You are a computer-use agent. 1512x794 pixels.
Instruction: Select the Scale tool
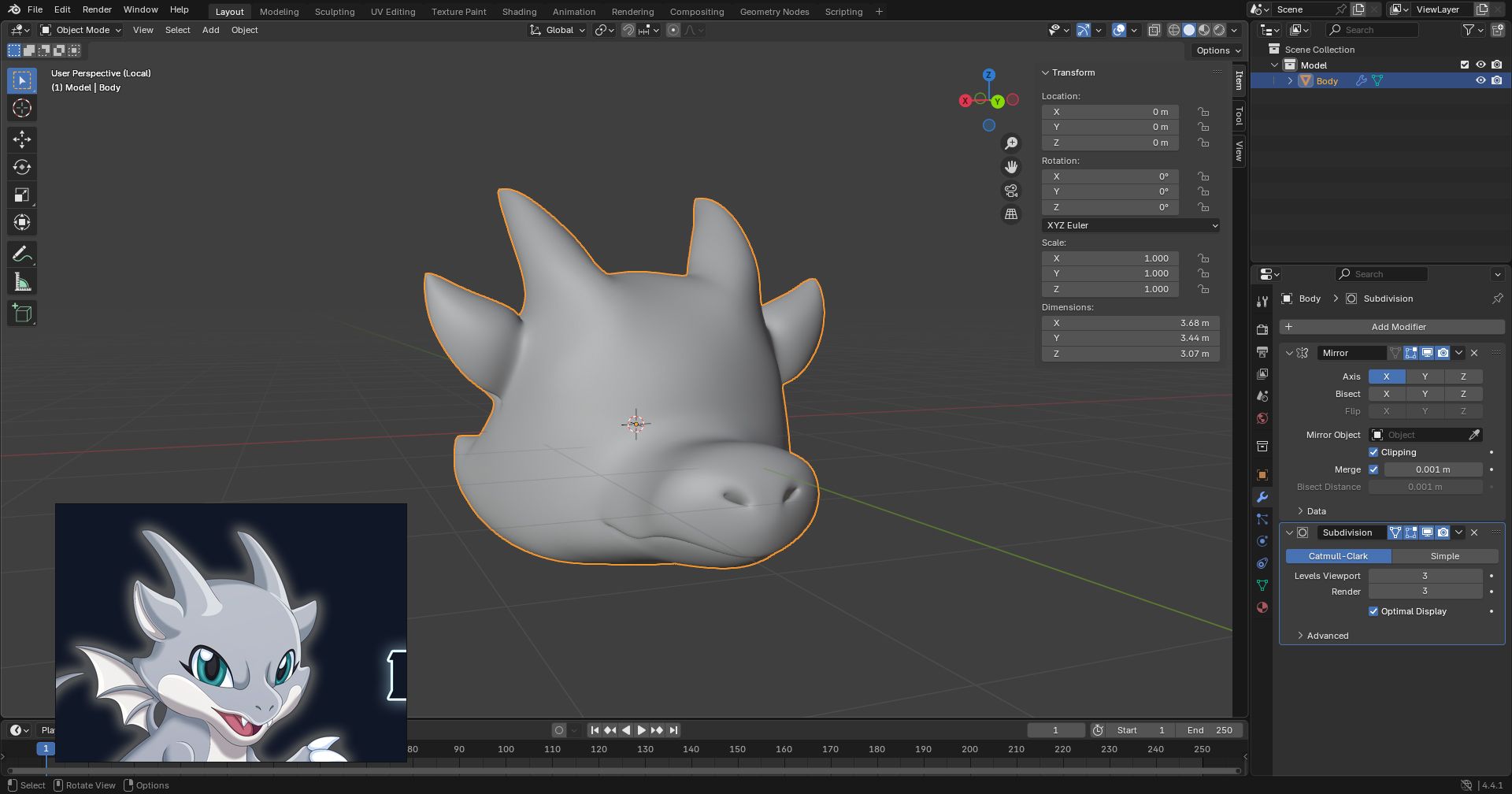click(22, 195)
